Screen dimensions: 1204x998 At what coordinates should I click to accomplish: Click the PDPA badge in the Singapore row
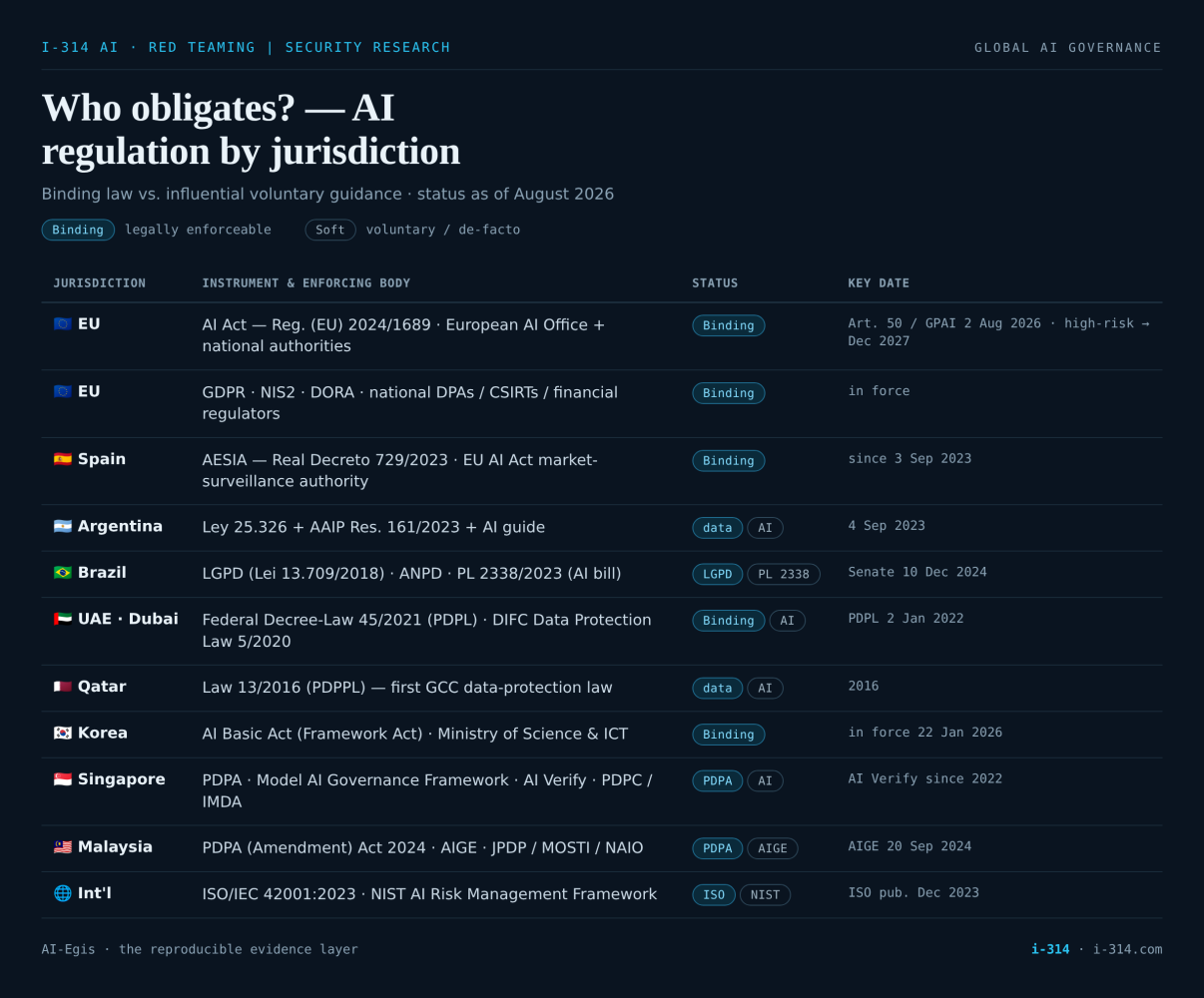[718, 781]
